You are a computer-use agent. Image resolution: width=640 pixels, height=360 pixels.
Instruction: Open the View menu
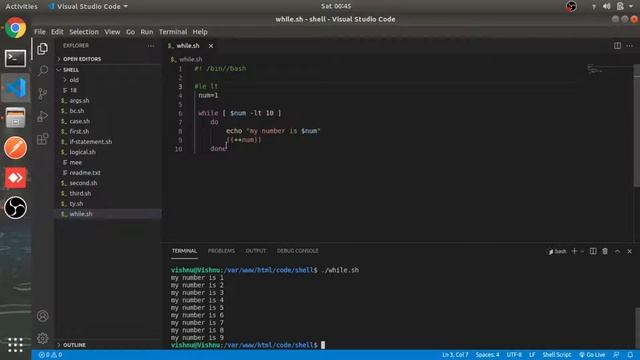[112, 32]
